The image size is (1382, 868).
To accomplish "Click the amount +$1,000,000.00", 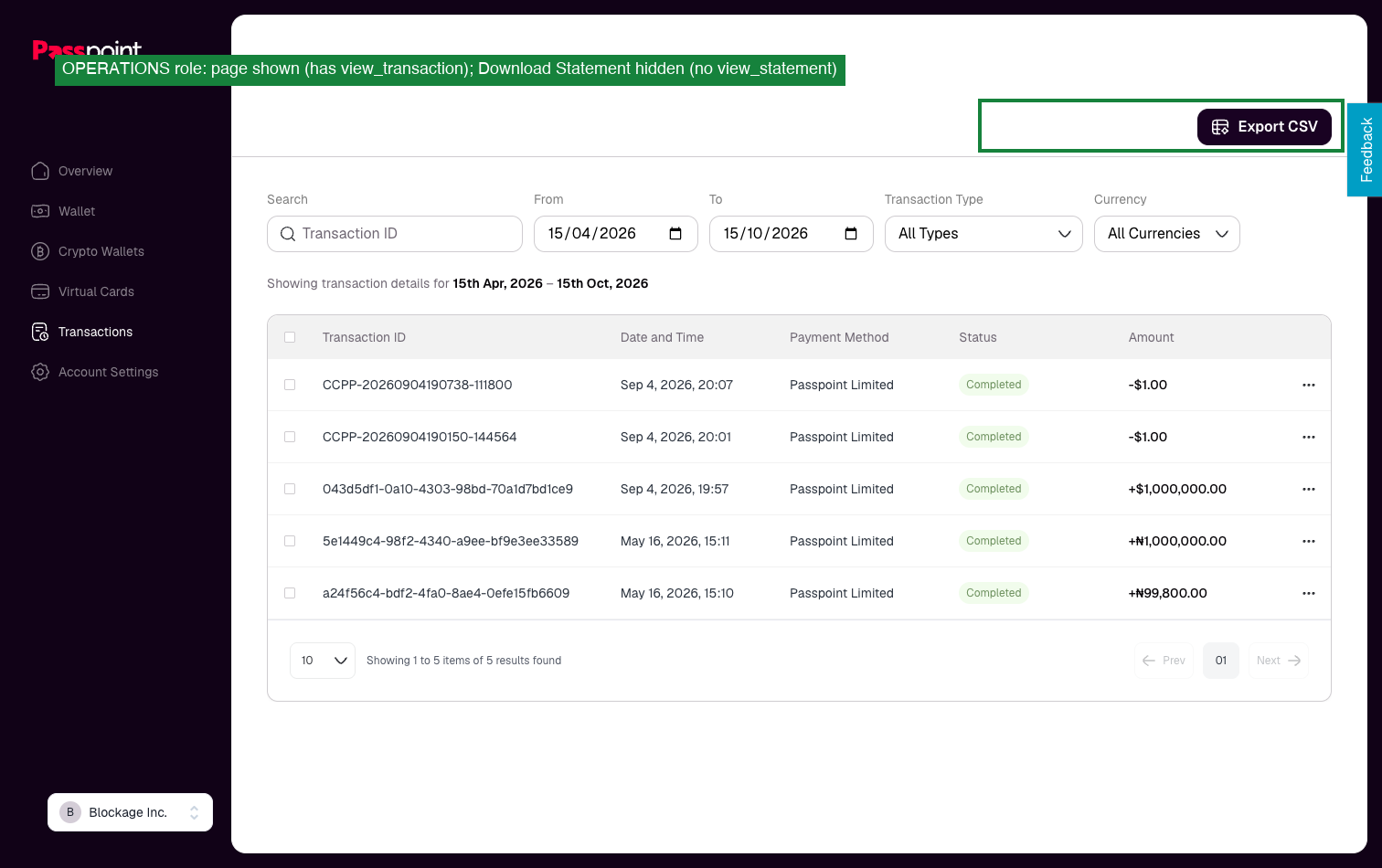I will [1177, 489].
